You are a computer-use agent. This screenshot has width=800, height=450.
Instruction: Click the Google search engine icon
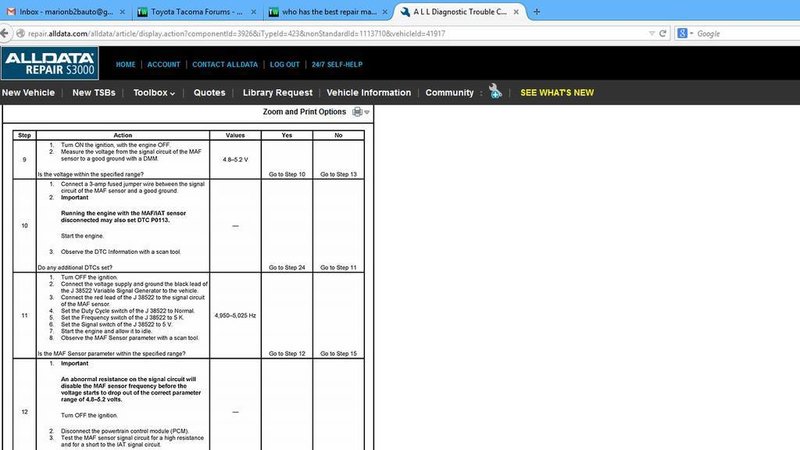pyautogui.click(x=682, y=34)
